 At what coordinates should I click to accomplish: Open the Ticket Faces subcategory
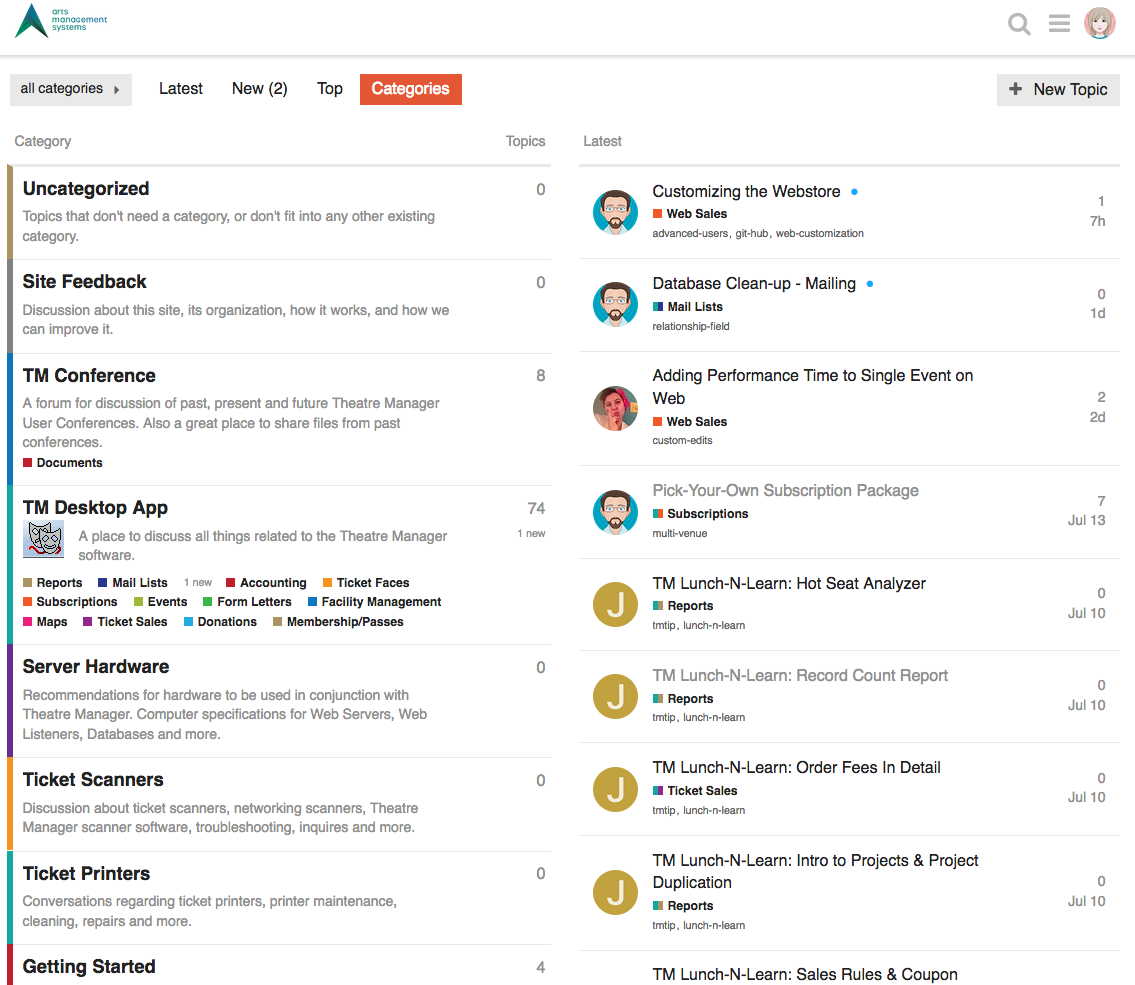point(366,583)
